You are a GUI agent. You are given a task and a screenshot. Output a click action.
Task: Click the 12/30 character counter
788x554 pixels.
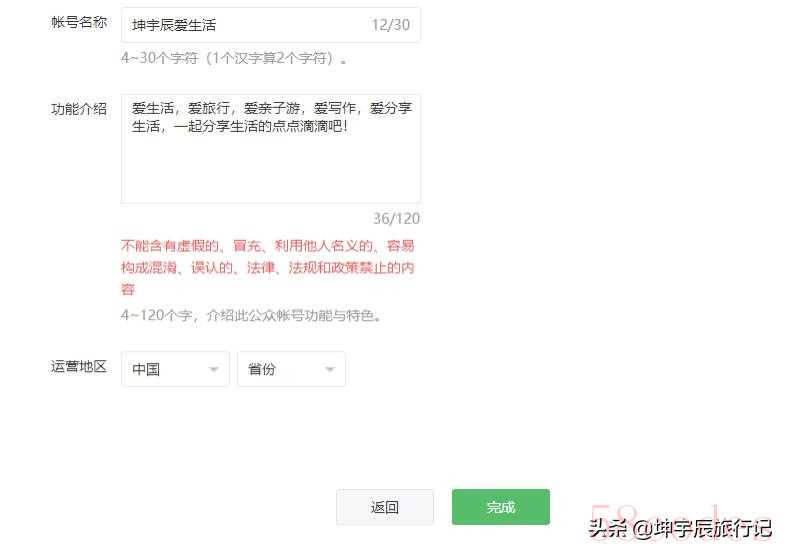click(390, 25)
